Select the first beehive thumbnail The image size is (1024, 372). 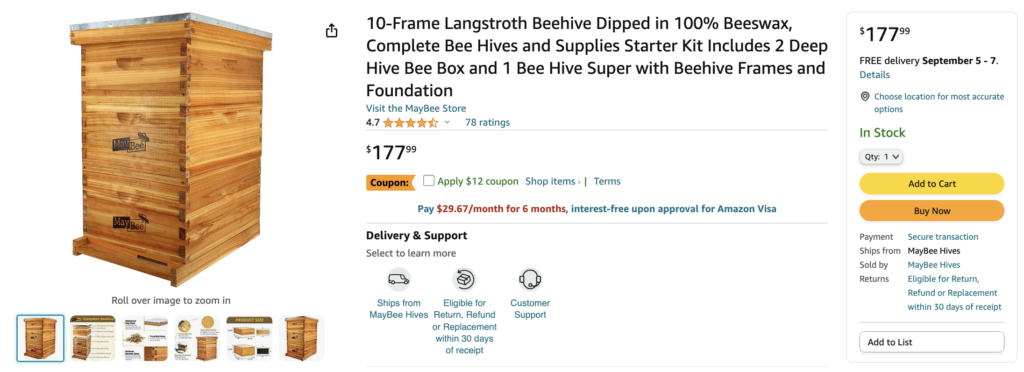(40, 338)
